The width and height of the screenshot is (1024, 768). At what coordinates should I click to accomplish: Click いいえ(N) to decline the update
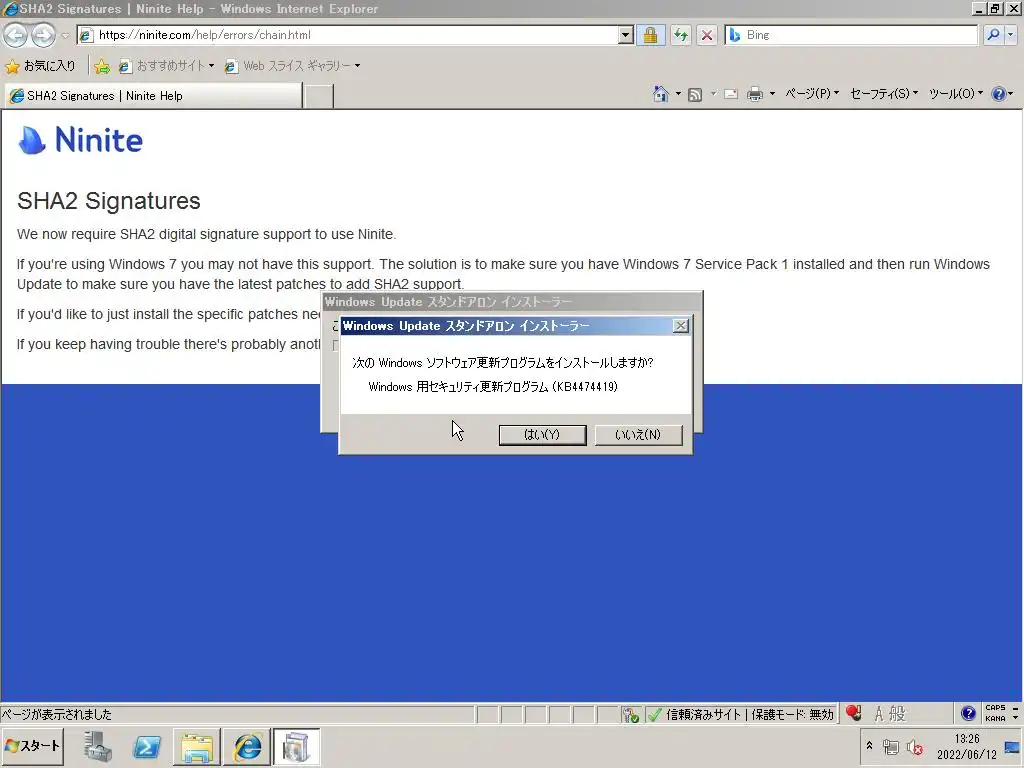pyautogui.click(x=638, y=434)
